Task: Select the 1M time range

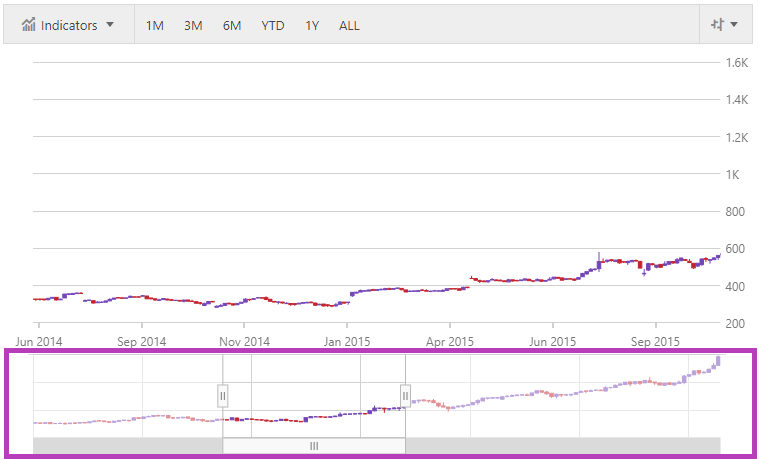Action: pyautogui.click(x=155, y=25)
